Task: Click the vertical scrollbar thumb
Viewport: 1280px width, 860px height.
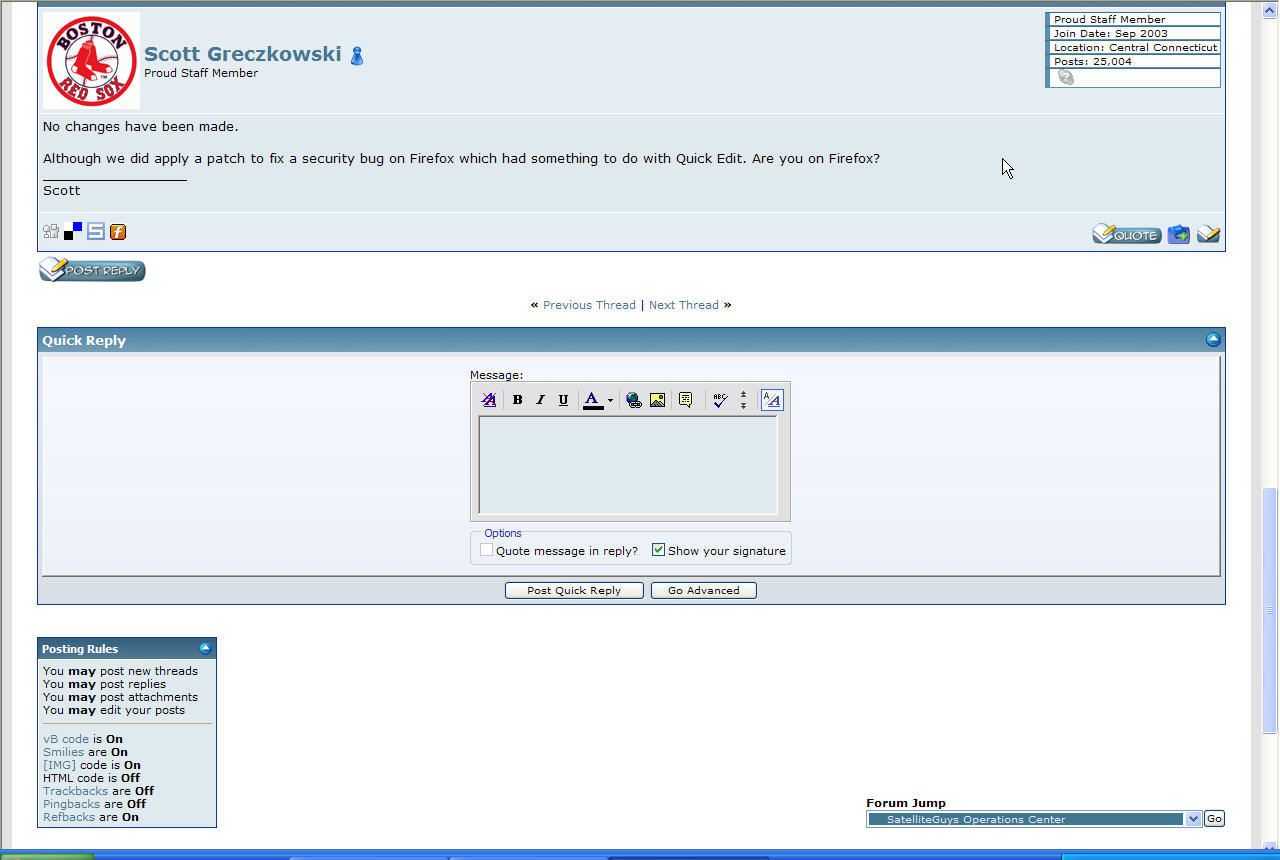Action: (1270, 610)
